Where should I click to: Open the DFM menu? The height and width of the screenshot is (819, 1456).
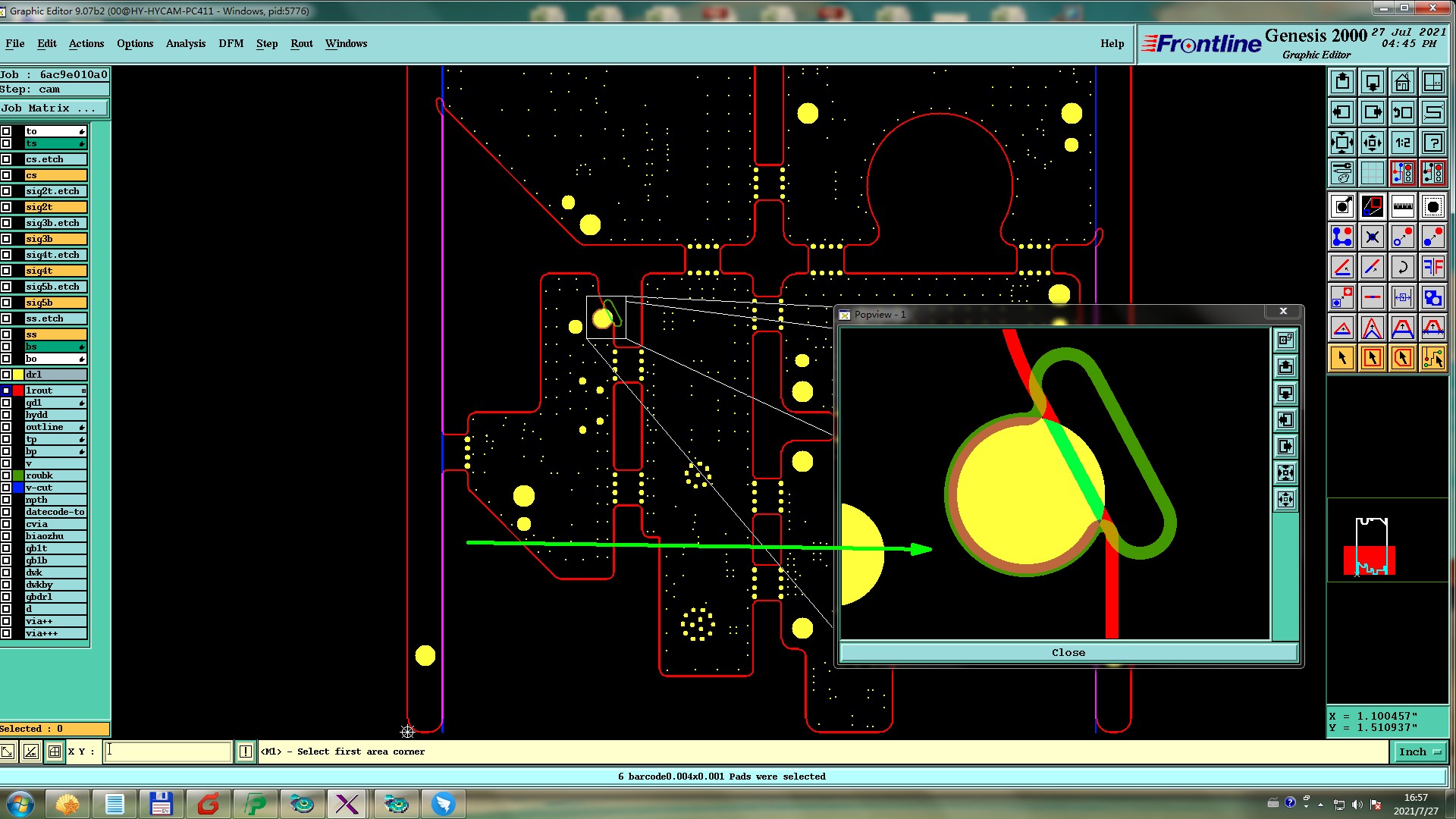click(231, 43)
